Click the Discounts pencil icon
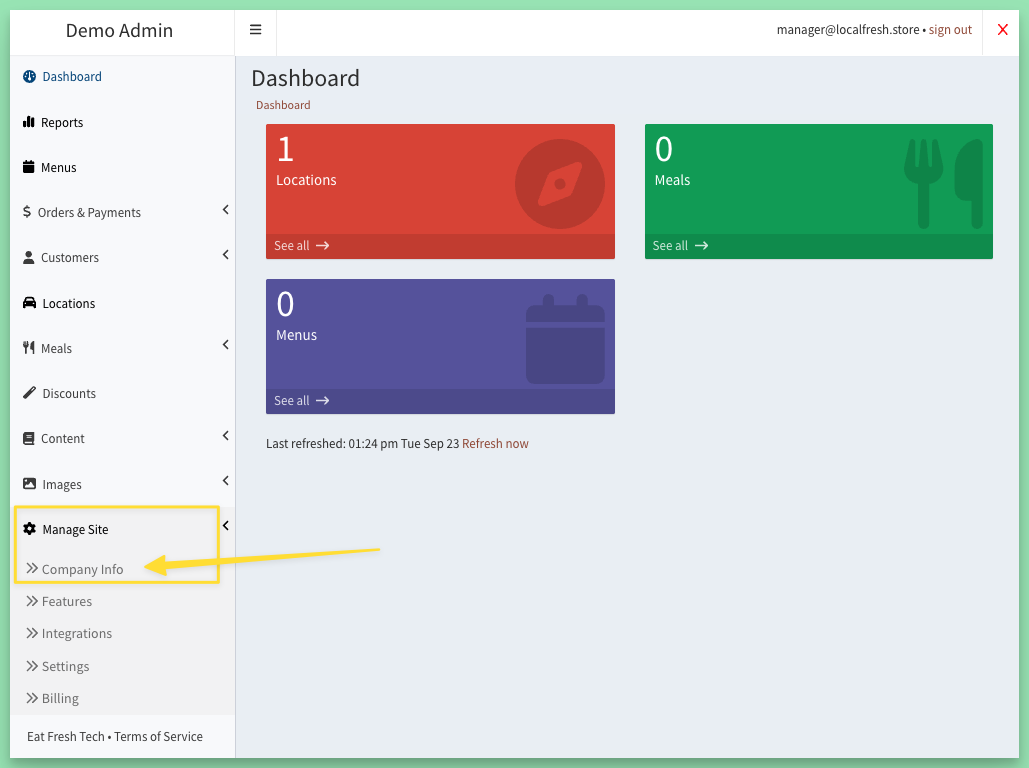 pos(30,393)
